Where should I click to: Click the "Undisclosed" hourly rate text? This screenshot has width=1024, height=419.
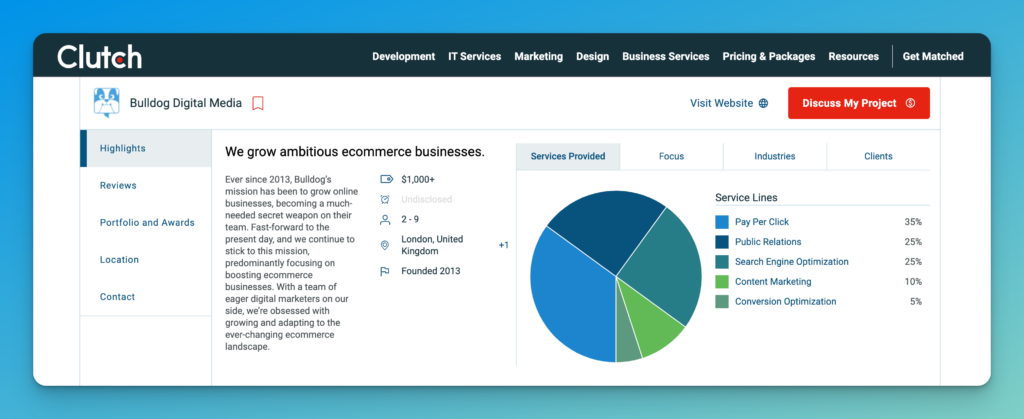(426, 199)
